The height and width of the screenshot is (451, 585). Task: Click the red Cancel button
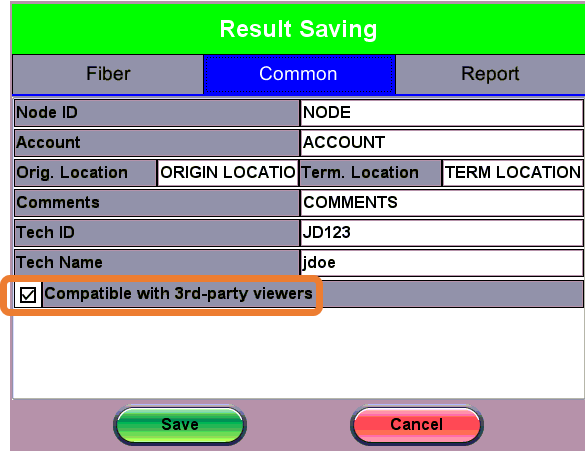click(417, 425)
